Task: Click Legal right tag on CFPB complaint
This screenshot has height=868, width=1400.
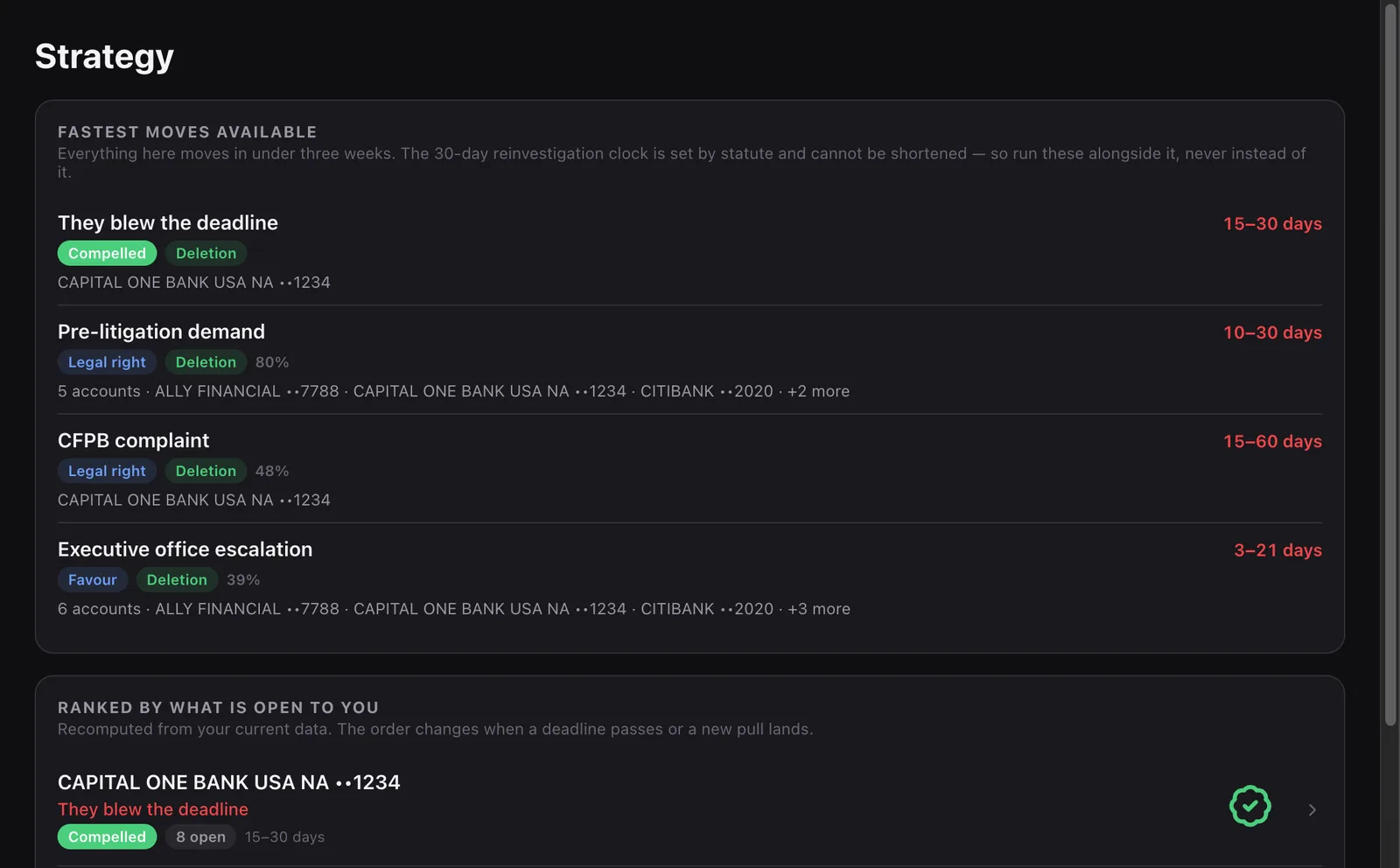Action: 107,471
